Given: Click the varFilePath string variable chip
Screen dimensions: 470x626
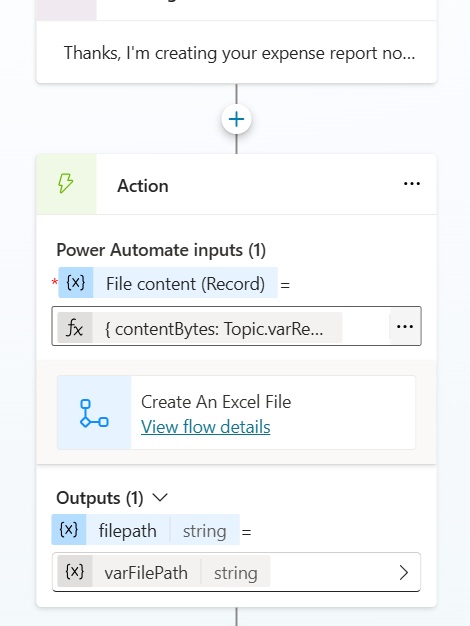Looking at the screenshot, I should click(x=164, y=572).
